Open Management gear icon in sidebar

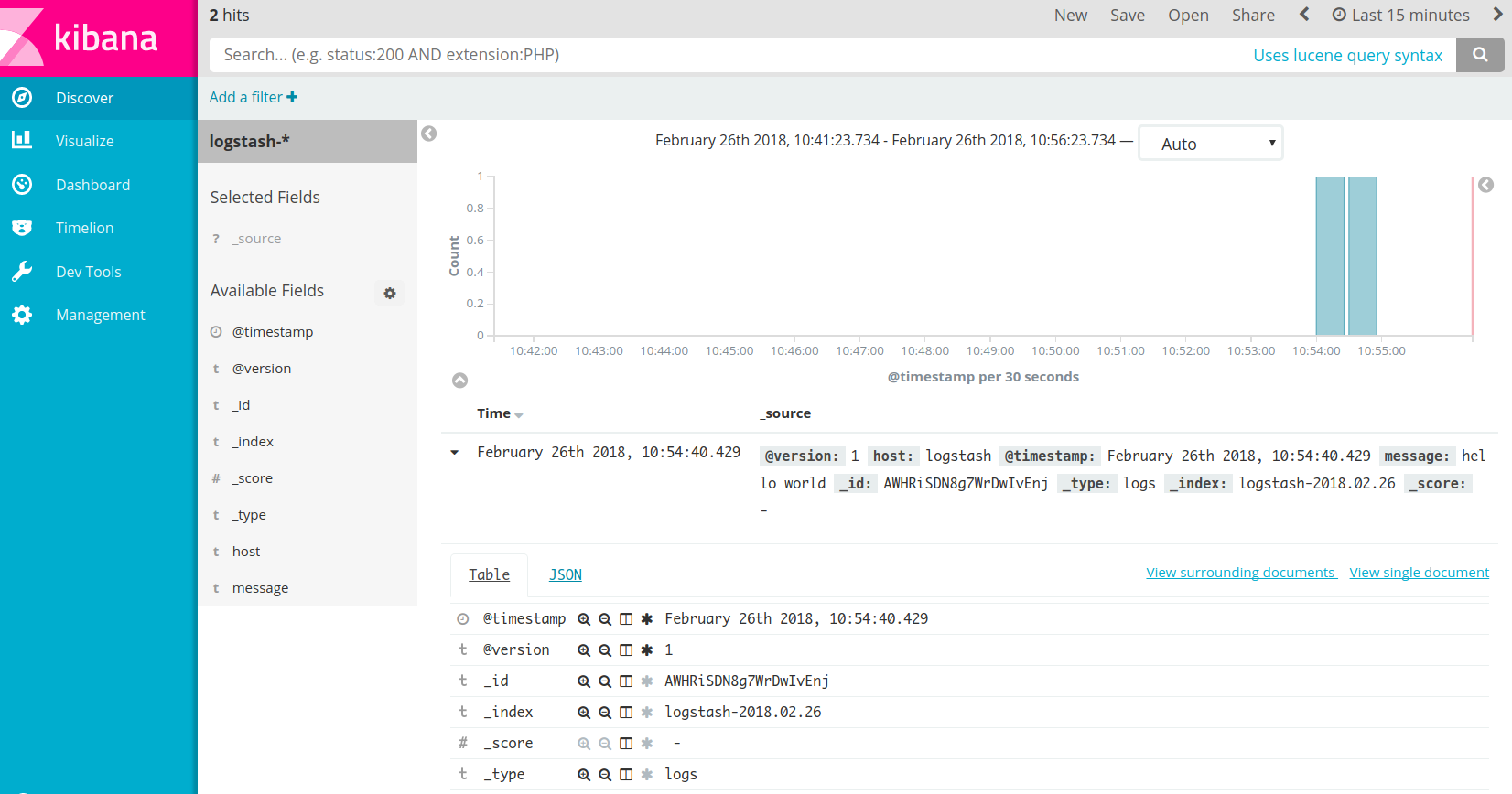22,315
